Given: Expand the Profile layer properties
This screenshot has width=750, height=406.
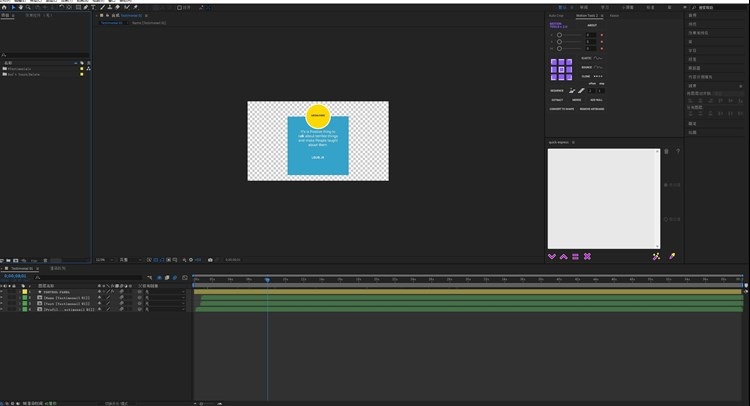Looking at the screenshot, I should [20, 309].
